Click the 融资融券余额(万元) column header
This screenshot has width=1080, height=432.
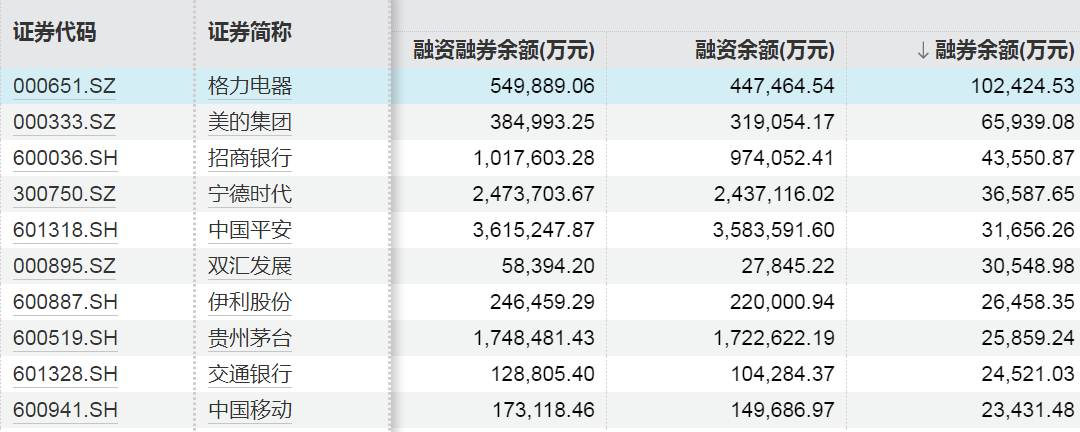click(504, 50)
